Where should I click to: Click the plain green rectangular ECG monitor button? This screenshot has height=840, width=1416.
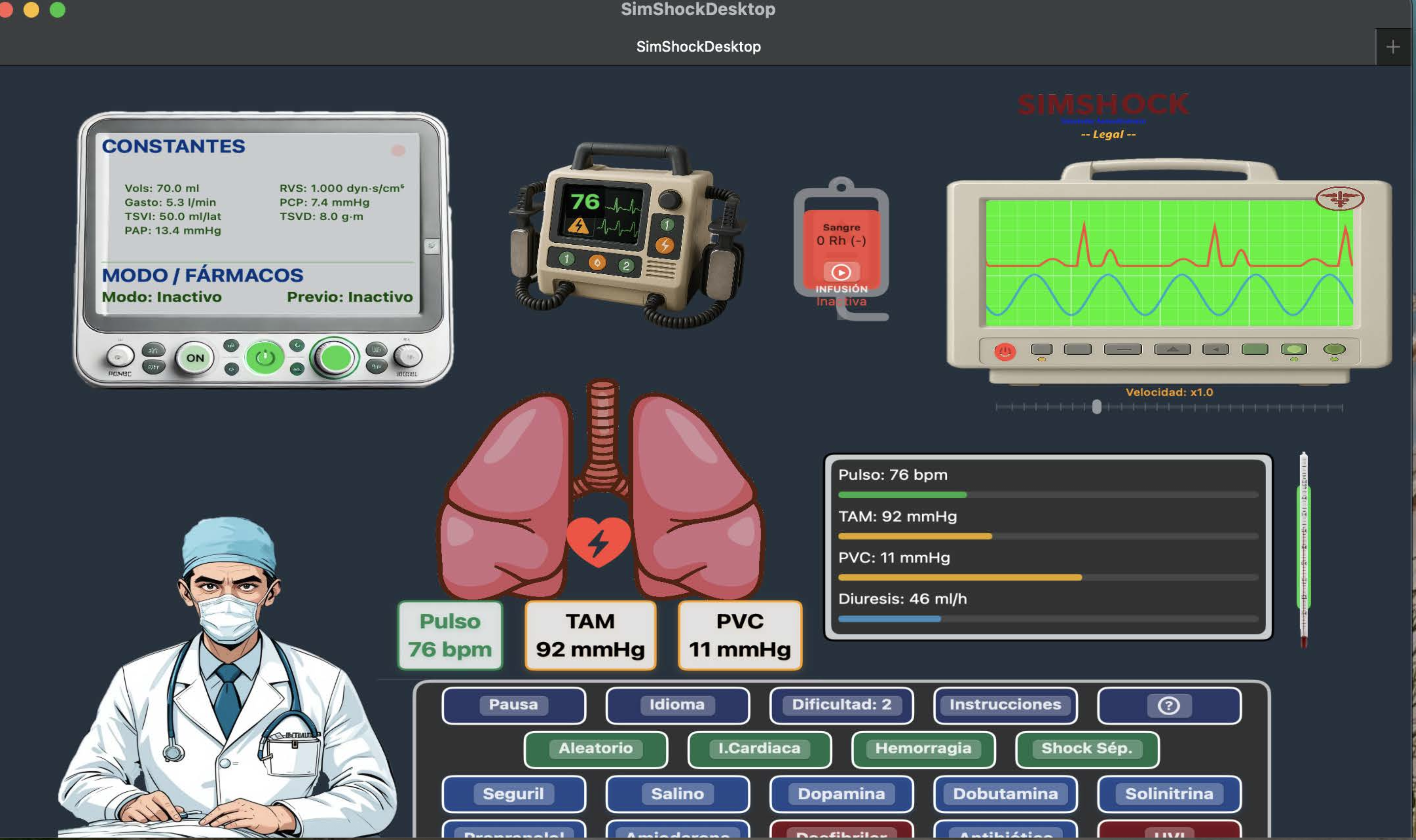point(1254,349)
